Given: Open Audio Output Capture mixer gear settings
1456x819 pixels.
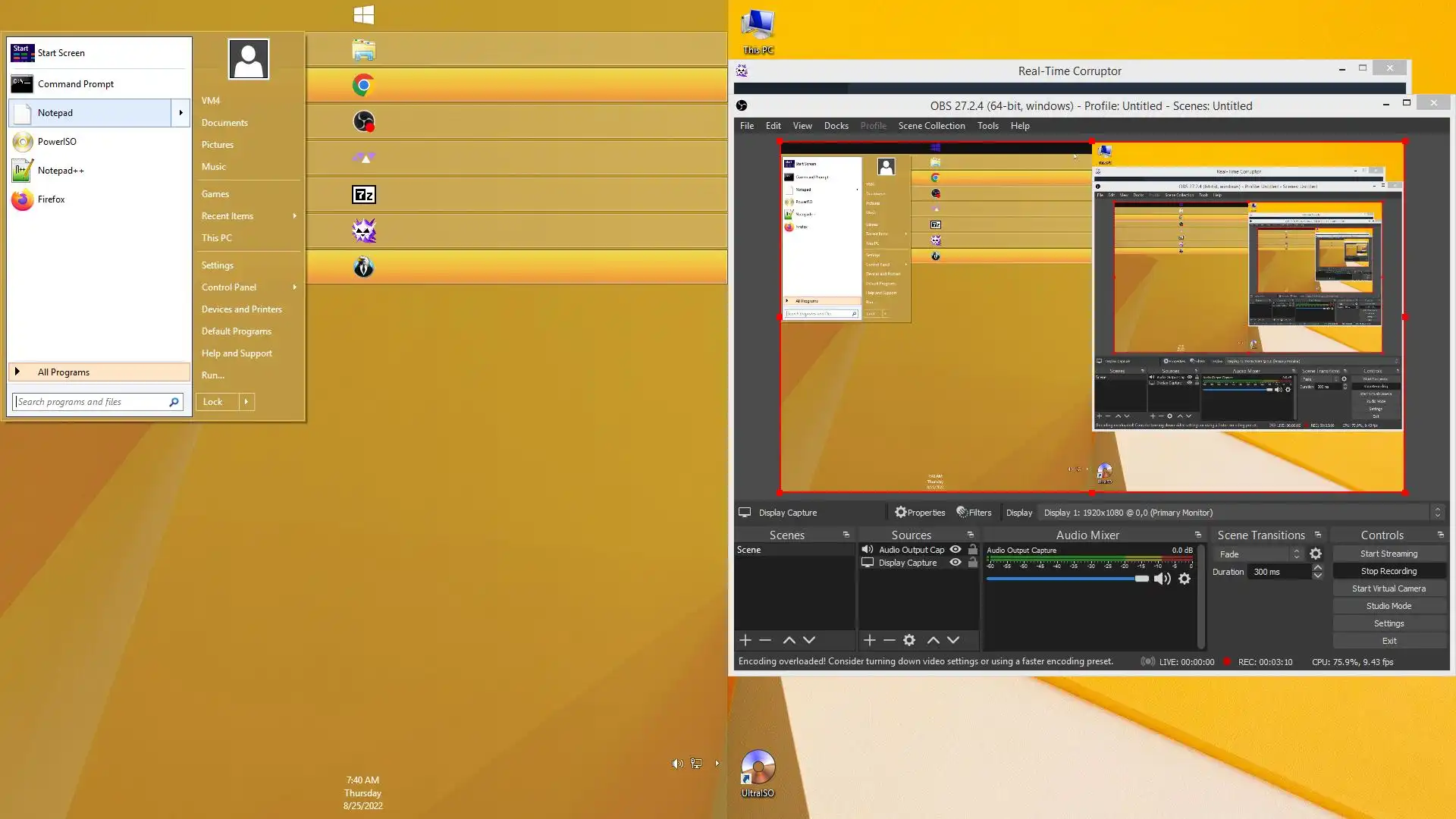Looking at the screenshot, I should [x=1185, y=579].
